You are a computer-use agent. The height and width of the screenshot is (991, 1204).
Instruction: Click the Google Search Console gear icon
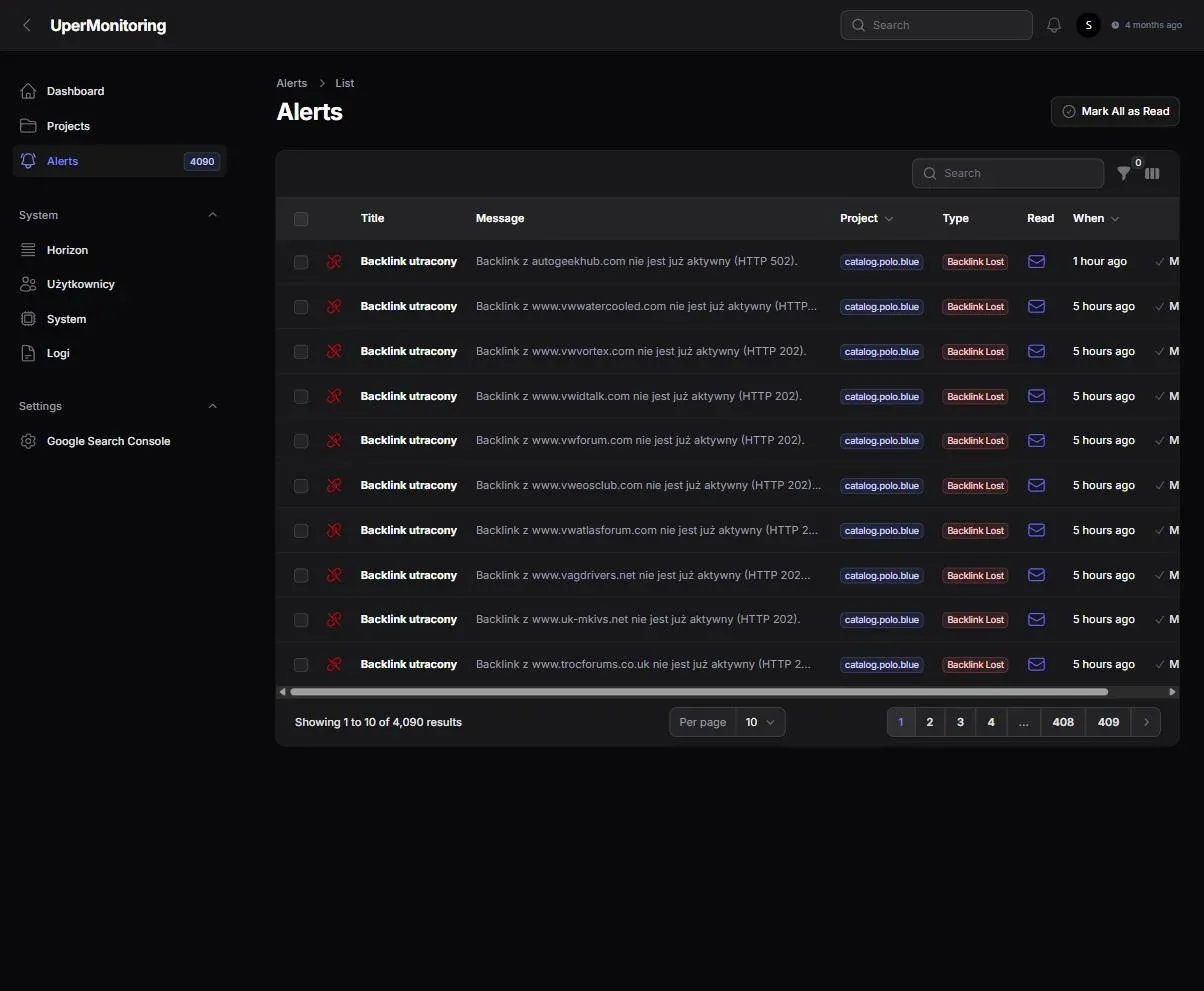pyautogui.click(x=28, y=441)
